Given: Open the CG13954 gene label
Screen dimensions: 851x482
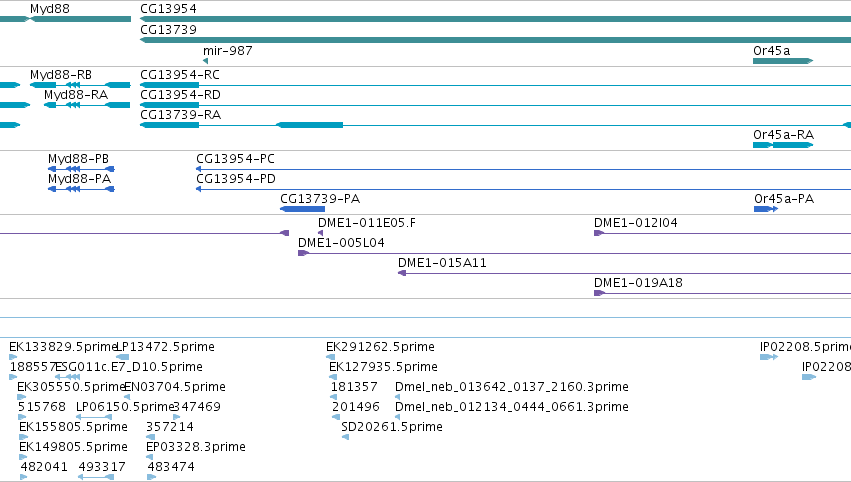Looking at the screenshot, I should pyautogui.click(x=168, y=9).
